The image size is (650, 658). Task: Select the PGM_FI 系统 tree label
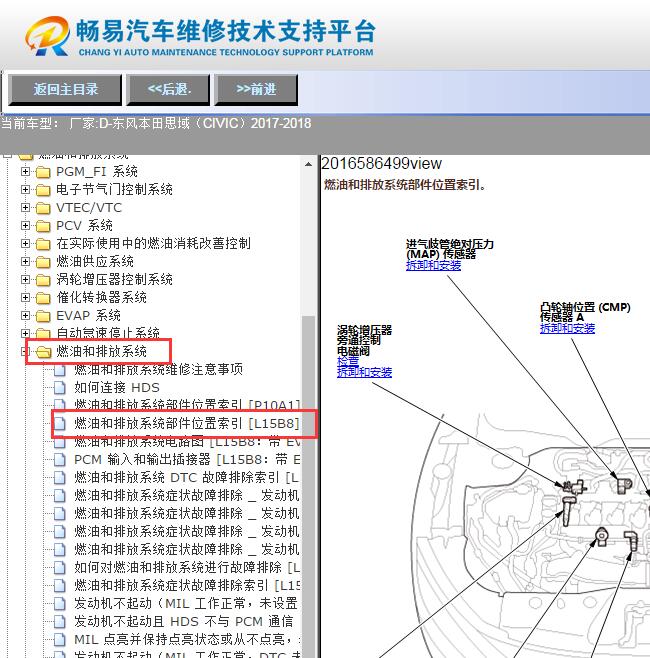(97, 172)
